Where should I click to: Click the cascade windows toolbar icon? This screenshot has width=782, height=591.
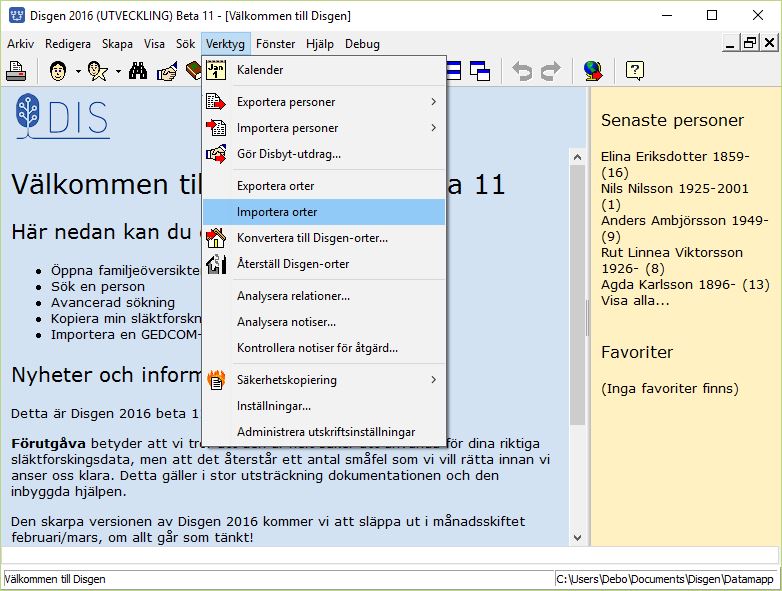[x=480, y=71]
